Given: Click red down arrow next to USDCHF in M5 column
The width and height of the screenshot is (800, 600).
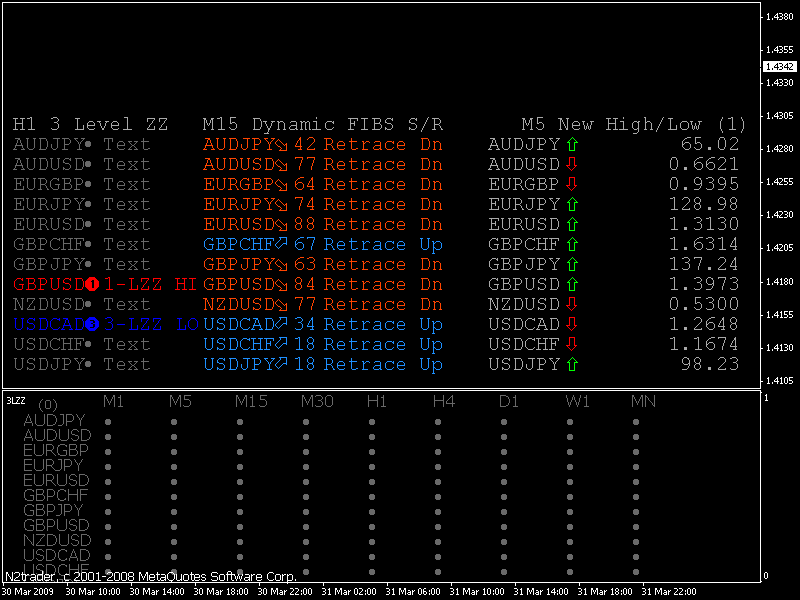Looking at the screenshot, I should (573, 344).
